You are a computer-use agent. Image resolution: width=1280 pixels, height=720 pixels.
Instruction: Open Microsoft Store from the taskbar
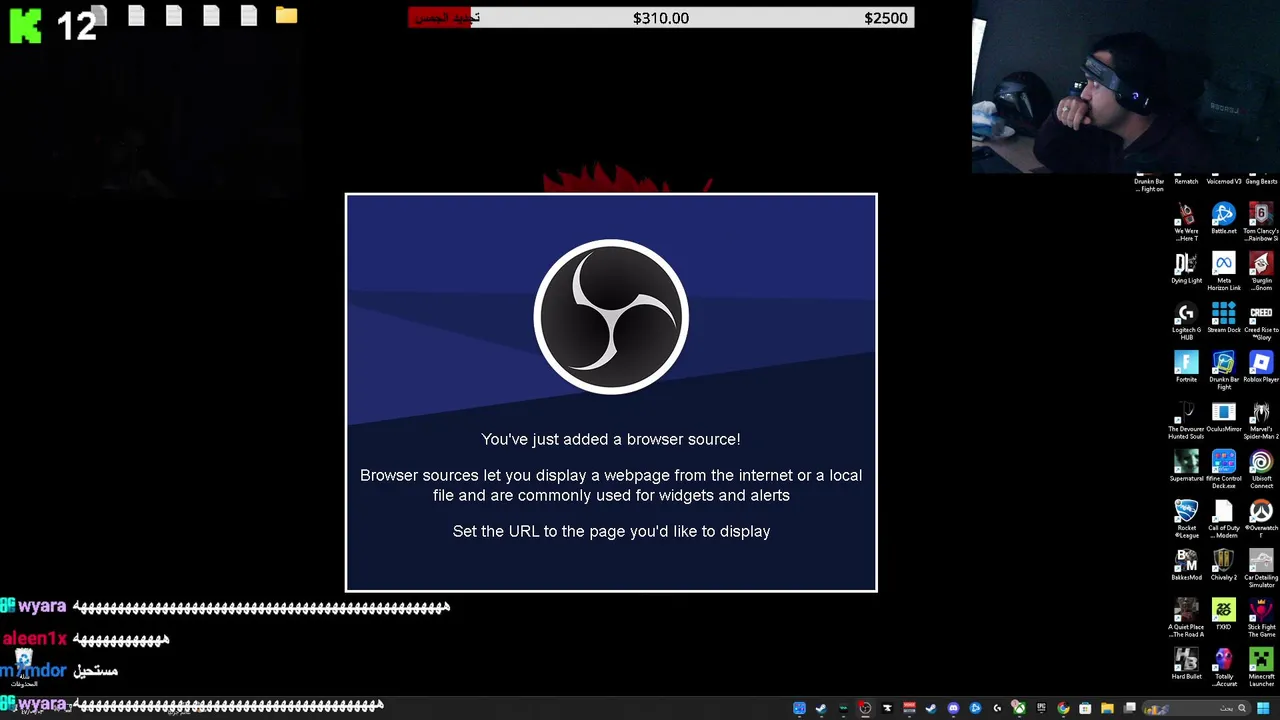[x=1085, y=708]
